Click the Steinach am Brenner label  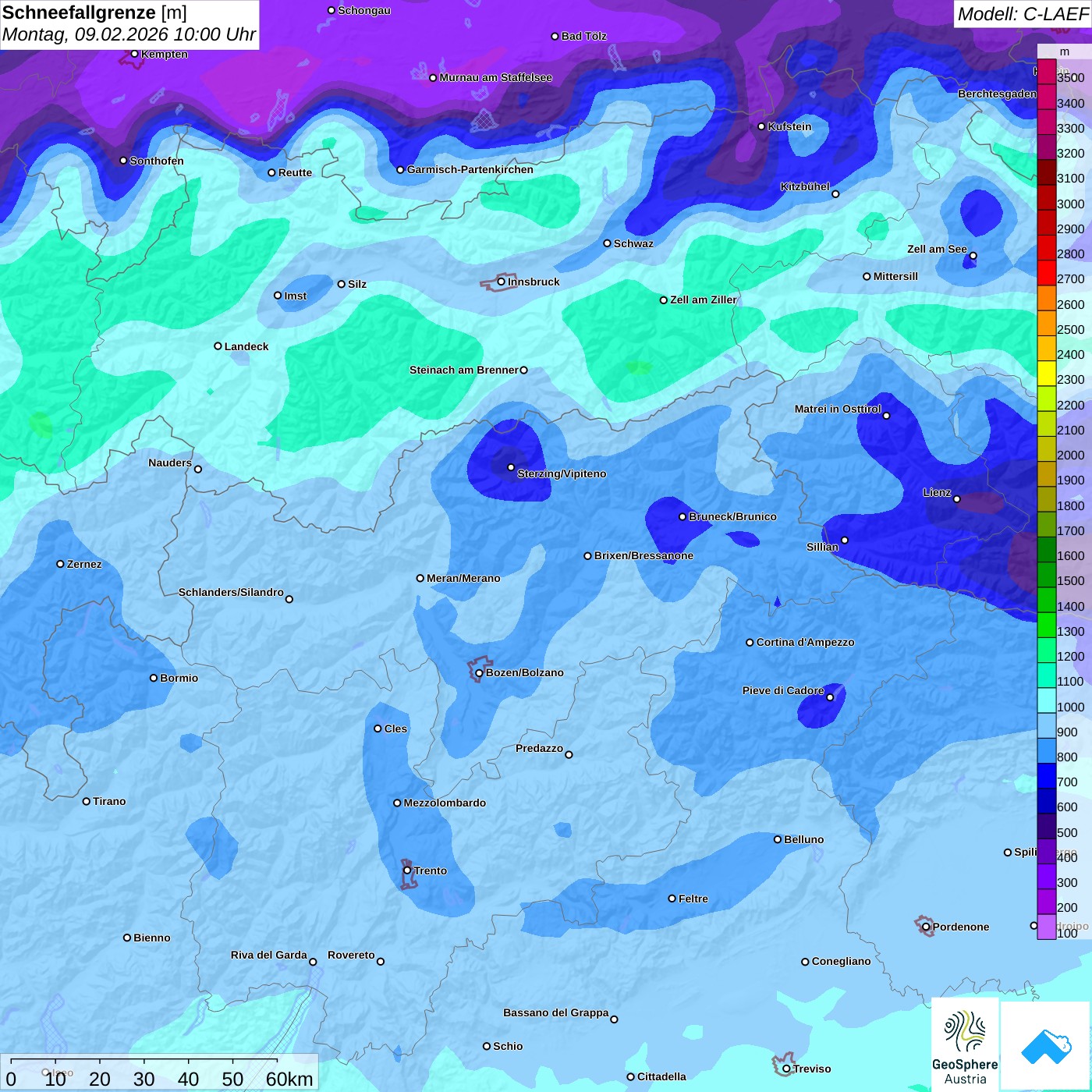point(463,370)
